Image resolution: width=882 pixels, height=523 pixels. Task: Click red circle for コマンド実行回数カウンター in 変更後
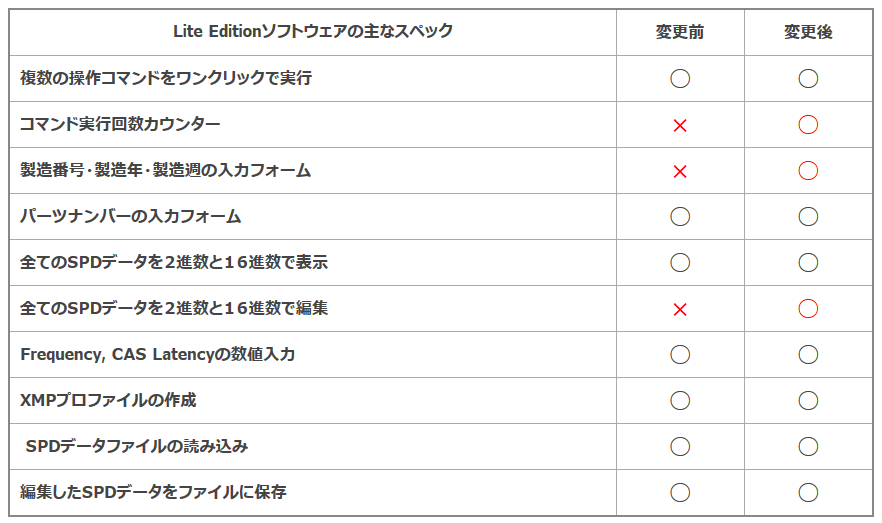point(808,124)
